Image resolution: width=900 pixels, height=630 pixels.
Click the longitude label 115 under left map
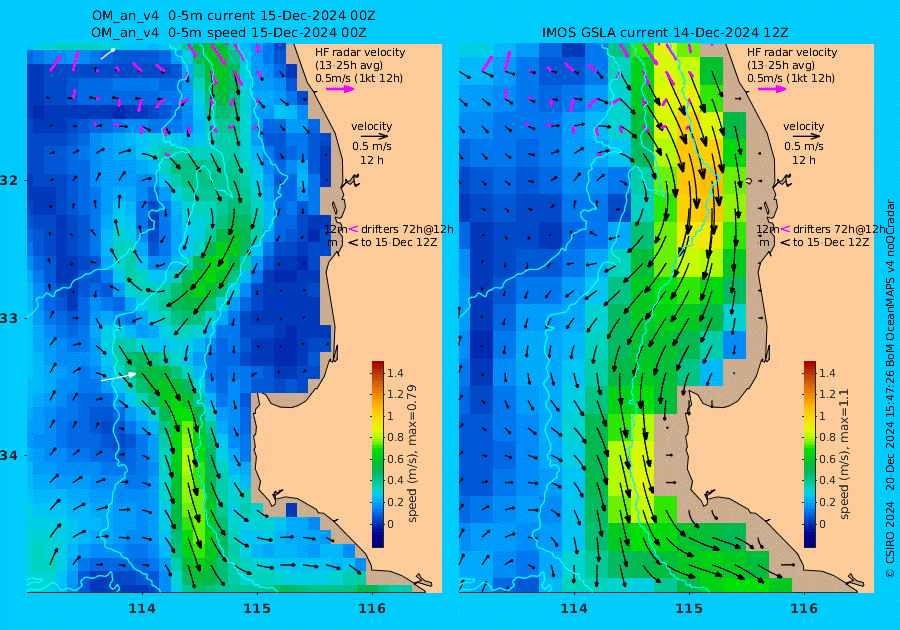(257, 609)
